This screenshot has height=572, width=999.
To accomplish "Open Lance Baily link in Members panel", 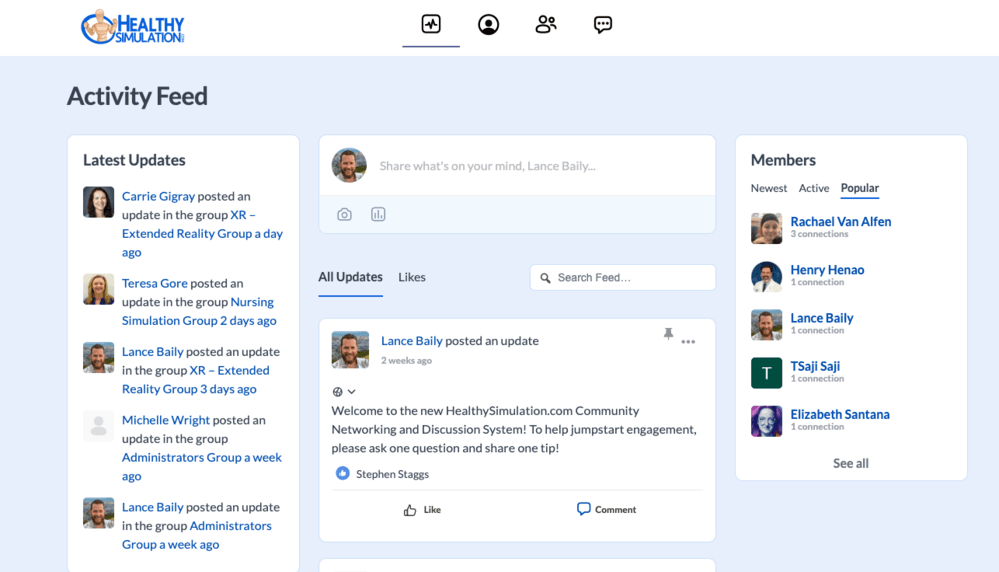I will (x=821, y=318).
